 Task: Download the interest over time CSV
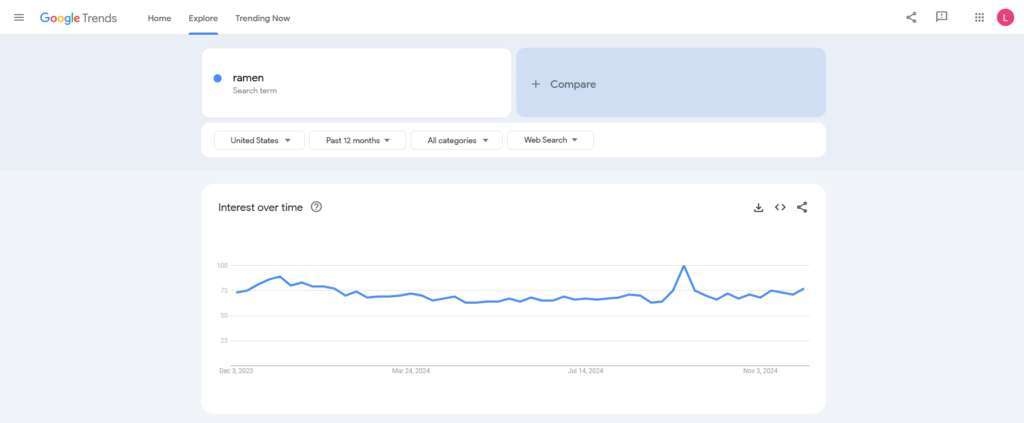point(758,207)
